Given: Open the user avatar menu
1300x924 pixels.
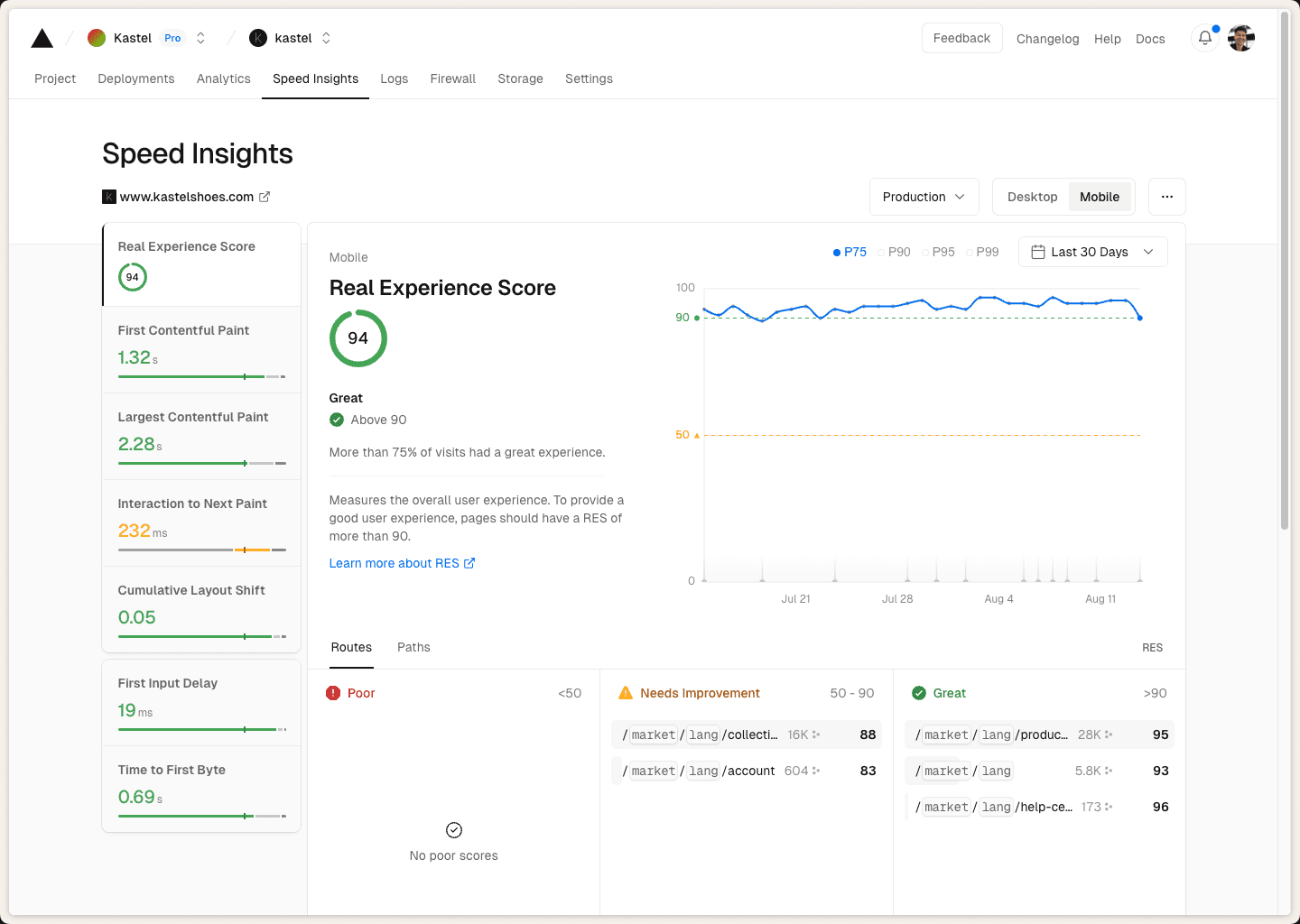Looking at the screenshot, I should click(x=1241, y=38).
